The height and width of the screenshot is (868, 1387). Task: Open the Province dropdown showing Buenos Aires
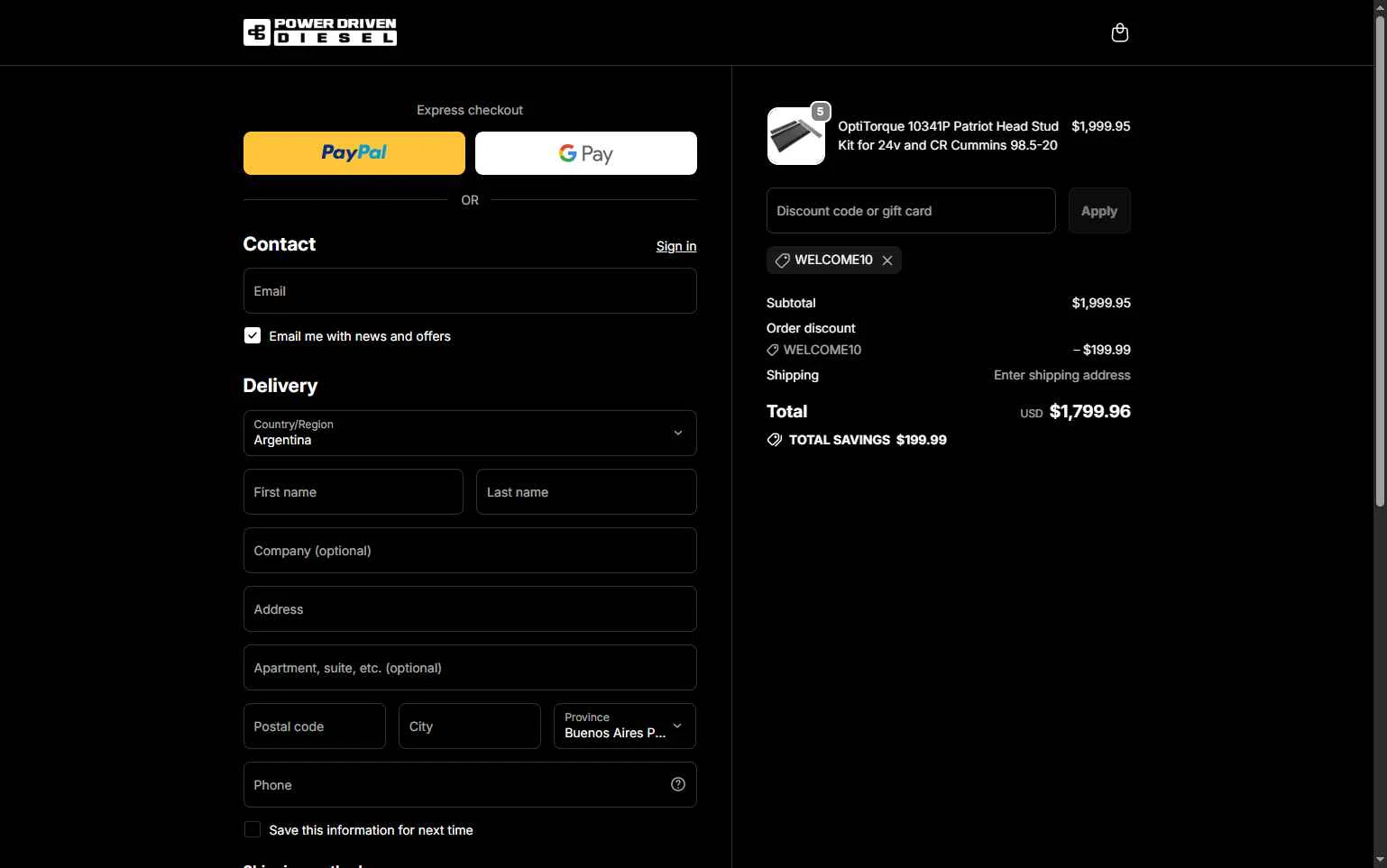click(625, 726)
